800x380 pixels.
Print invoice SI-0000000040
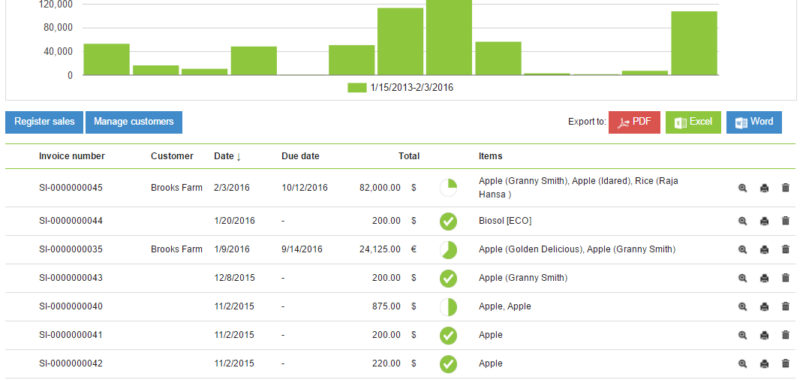click(764, 307)
